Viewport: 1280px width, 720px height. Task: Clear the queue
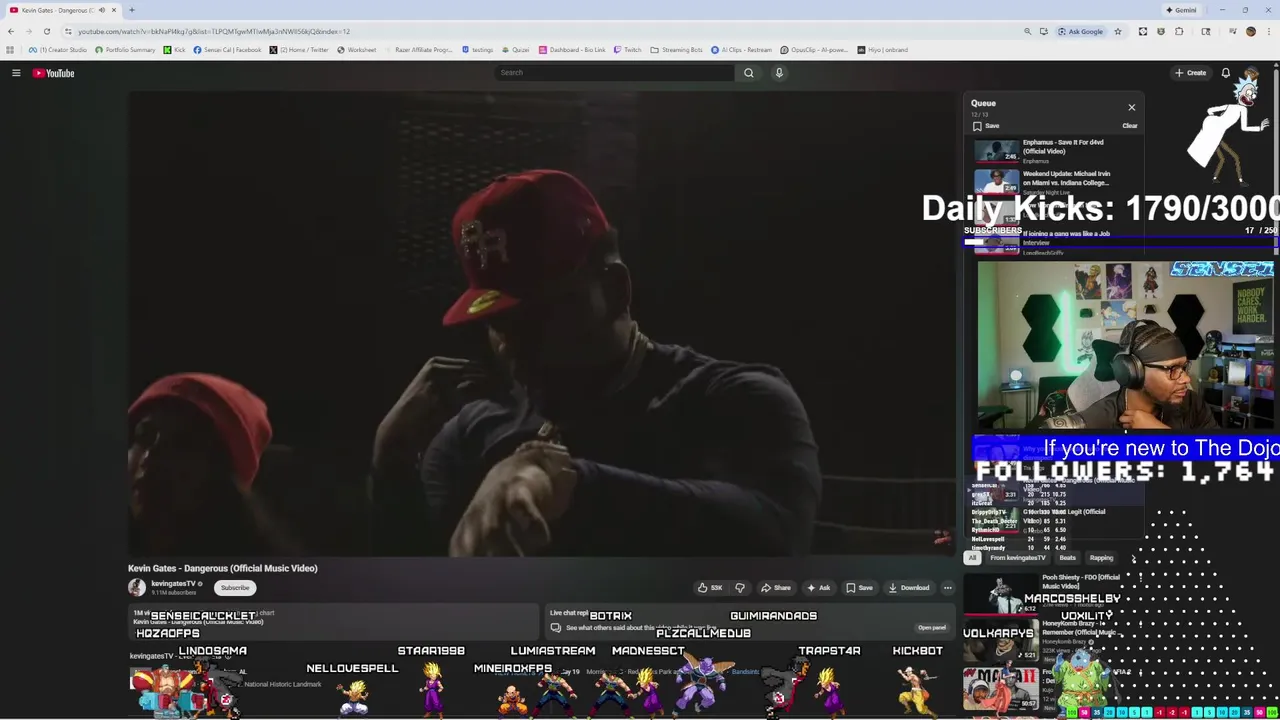coord(1129,126)
